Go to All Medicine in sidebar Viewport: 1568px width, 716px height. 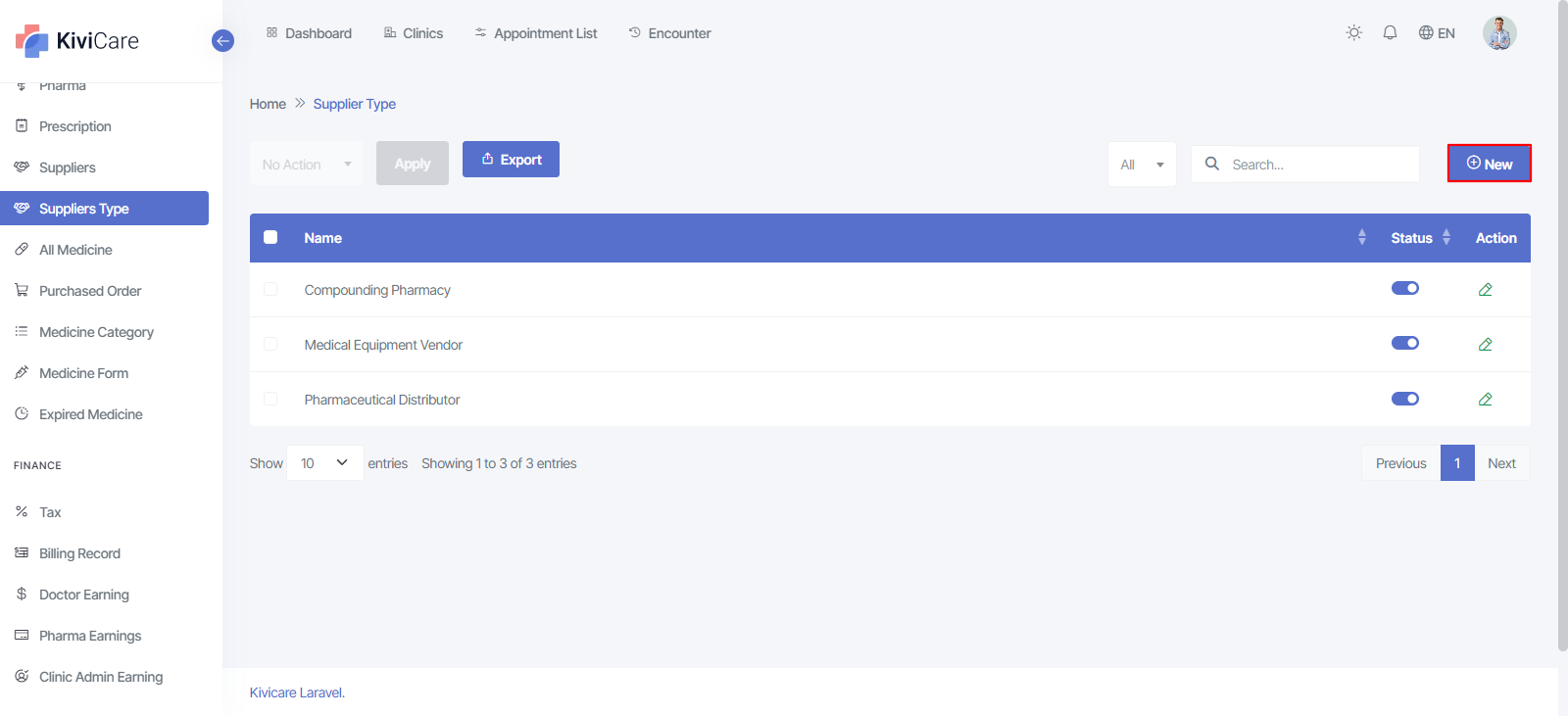click(x=75, y=250)
